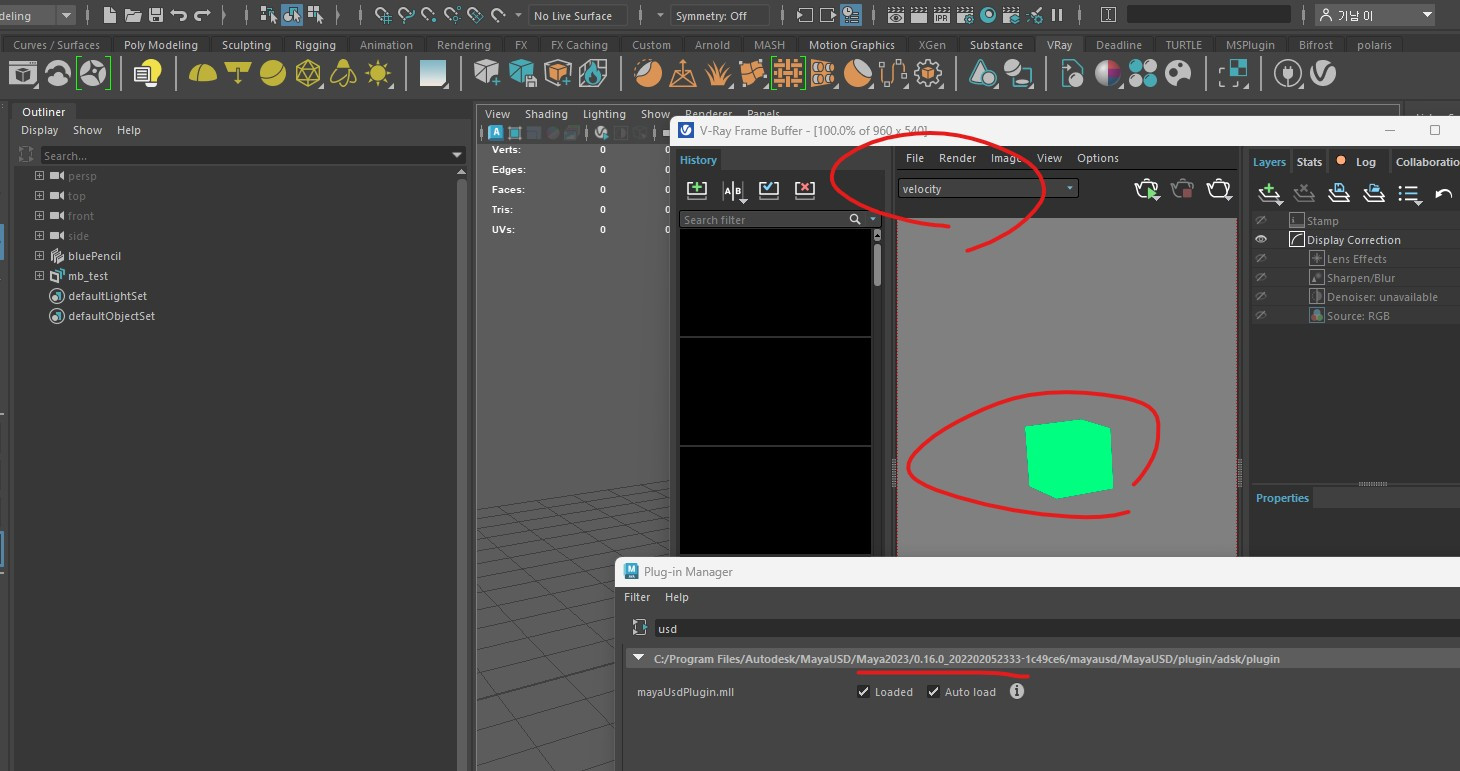
Task: Delete selected history image red X icon
Action: [805, 189]
